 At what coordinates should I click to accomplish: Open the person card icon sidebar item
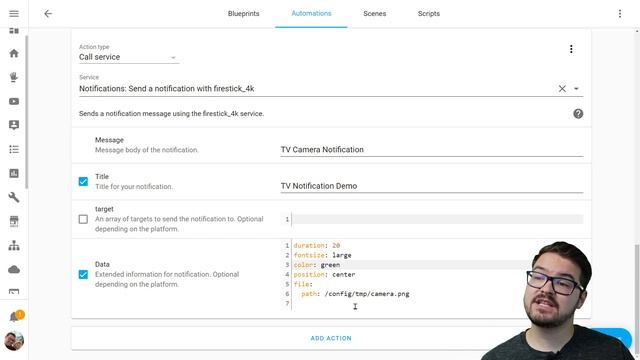pyautogui.click(x=14, y=125)
